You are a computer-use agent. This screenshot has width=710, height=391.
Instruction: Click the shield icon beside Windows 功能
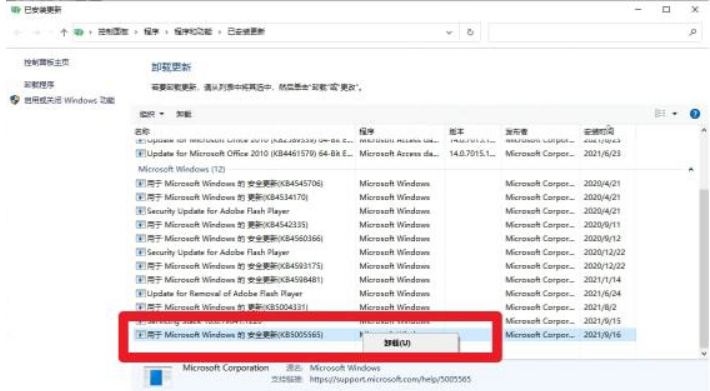[14, 100]
